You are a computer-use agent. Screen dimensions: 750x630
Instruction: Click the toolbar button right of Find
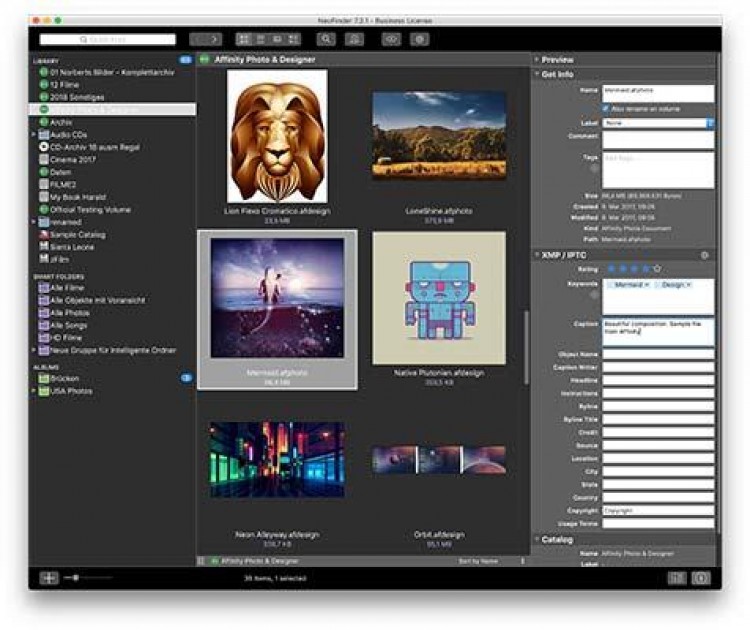(x=354, y=39)
